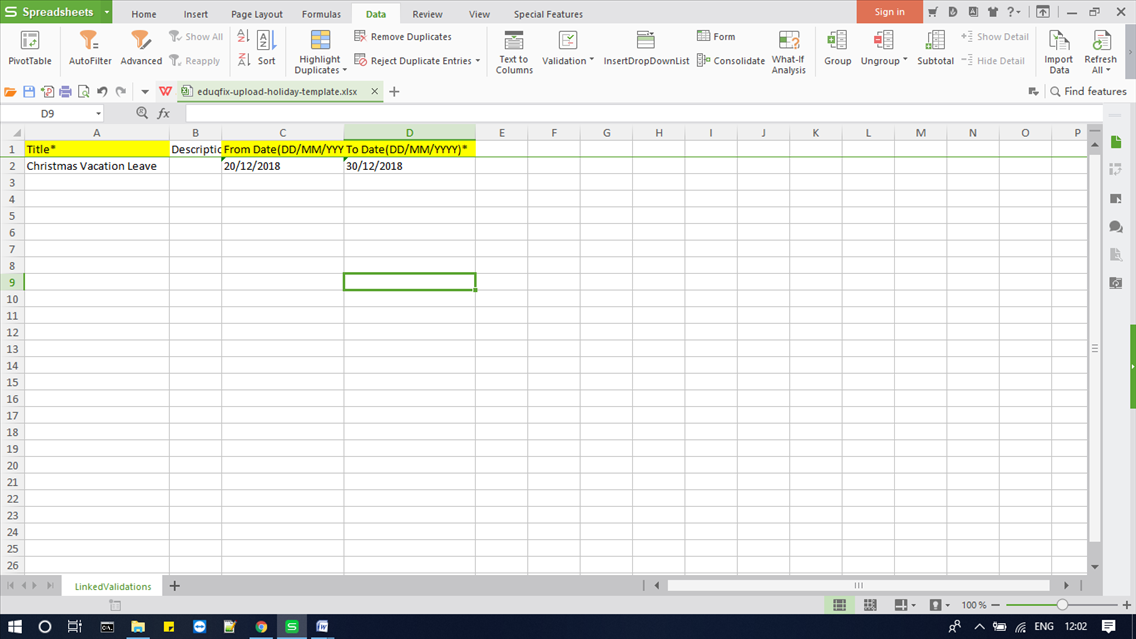Click Find features search
1136x639 pixels.
[x=1087, y=91]
